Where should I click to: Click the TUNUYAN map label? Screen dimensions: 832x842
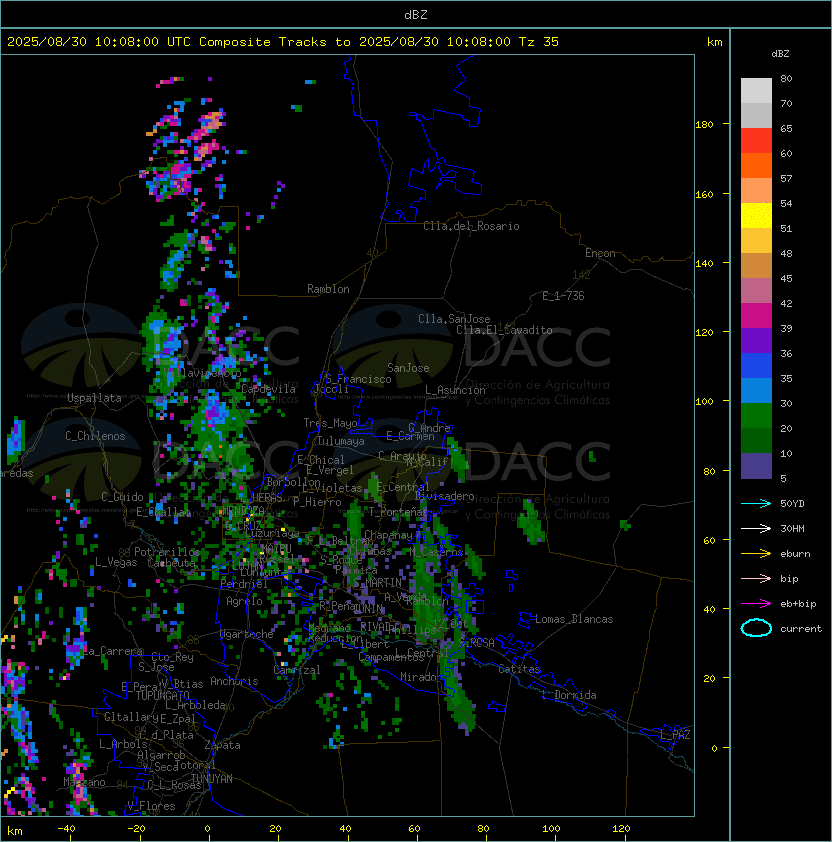click(212, 779)
